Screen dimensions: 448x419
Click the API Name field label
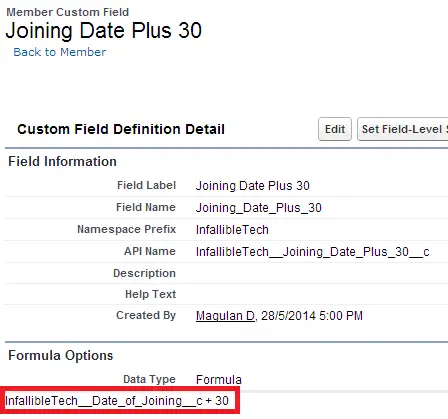pos(150,251)
